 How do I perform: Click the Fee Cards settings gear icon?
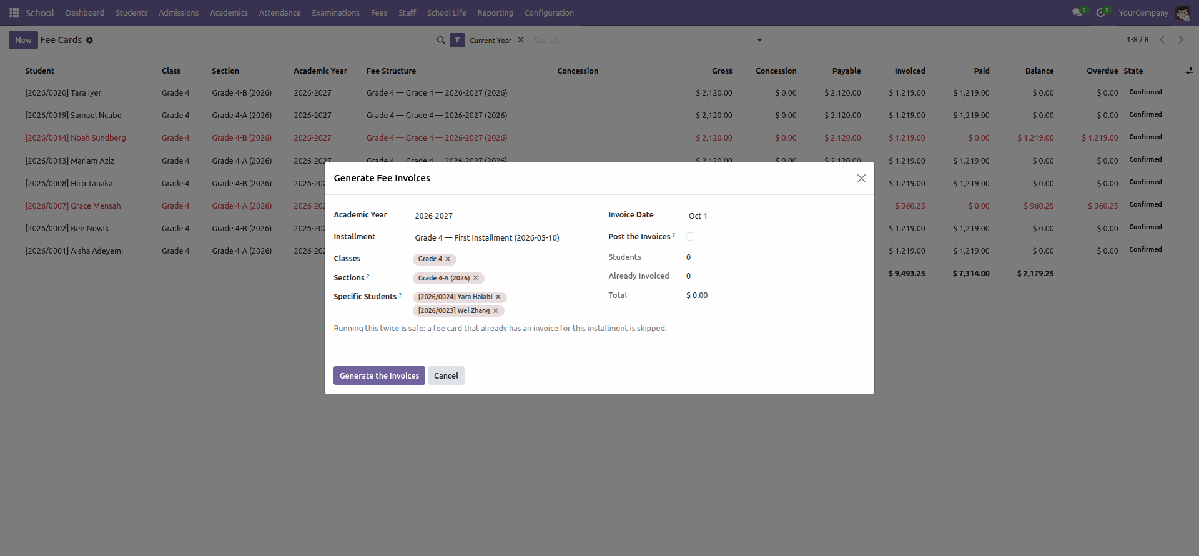89,40
